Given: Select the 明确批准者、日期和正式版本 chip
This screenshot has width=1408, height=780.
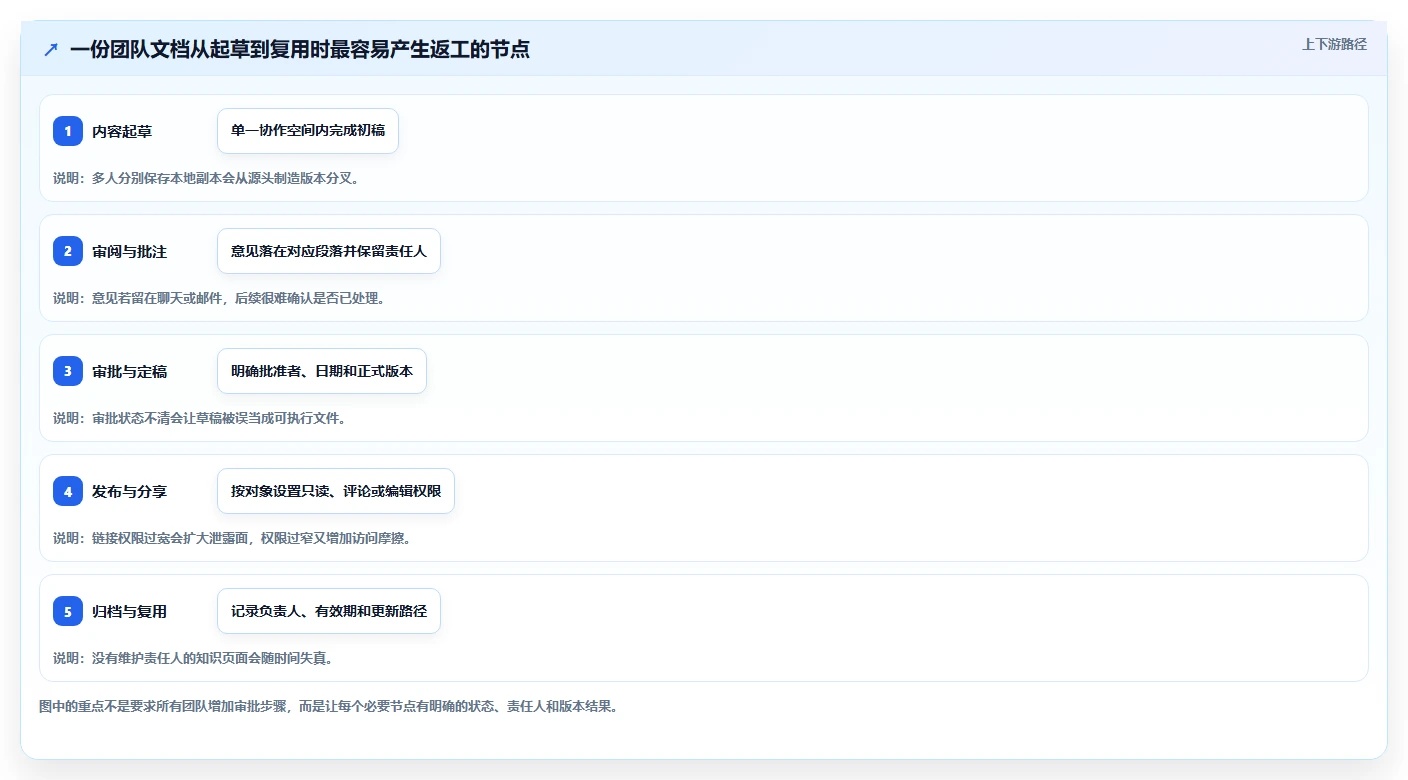Looking at the screenshot, I should point(322,371).
